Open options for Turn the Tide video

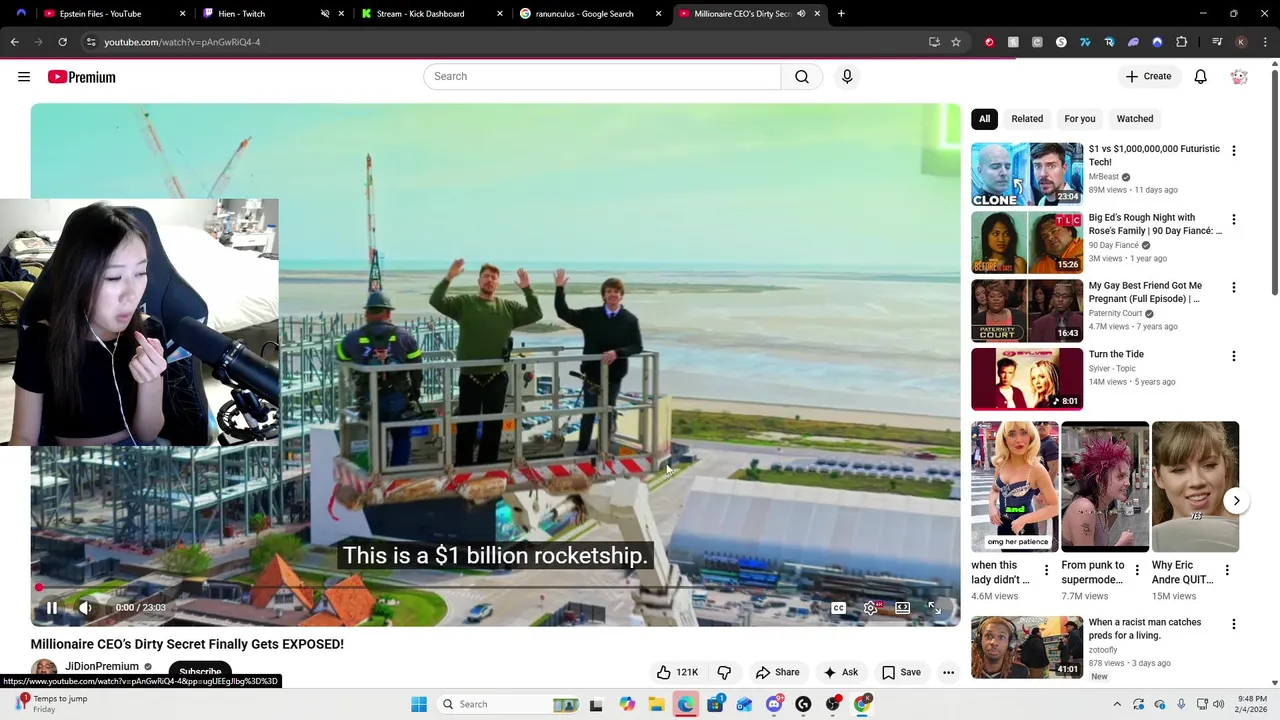pyautogui.click(x=1233, y=356)
